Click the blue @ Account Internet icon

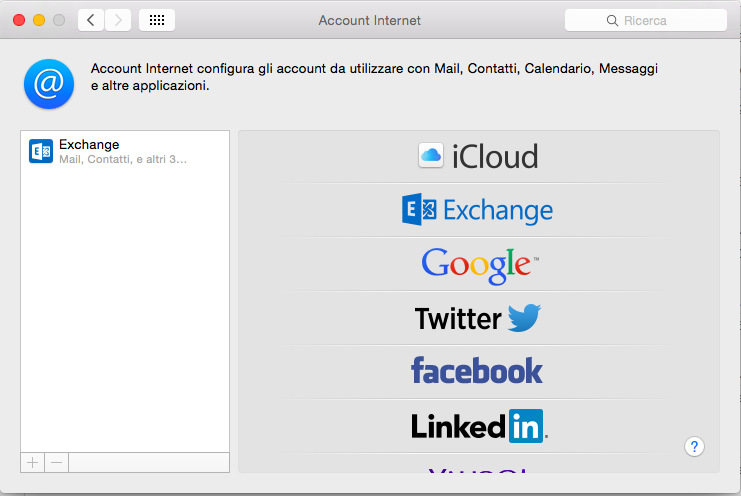(x=48, y=82)
